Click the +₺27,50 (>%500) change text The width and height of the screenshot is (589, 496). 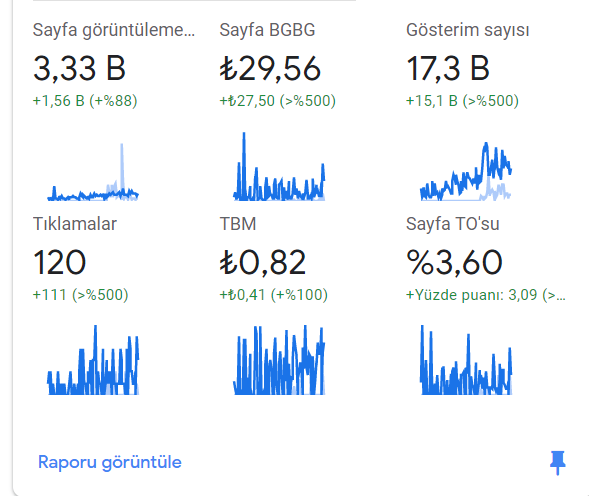pyautogui.click(x=278, y=101)
